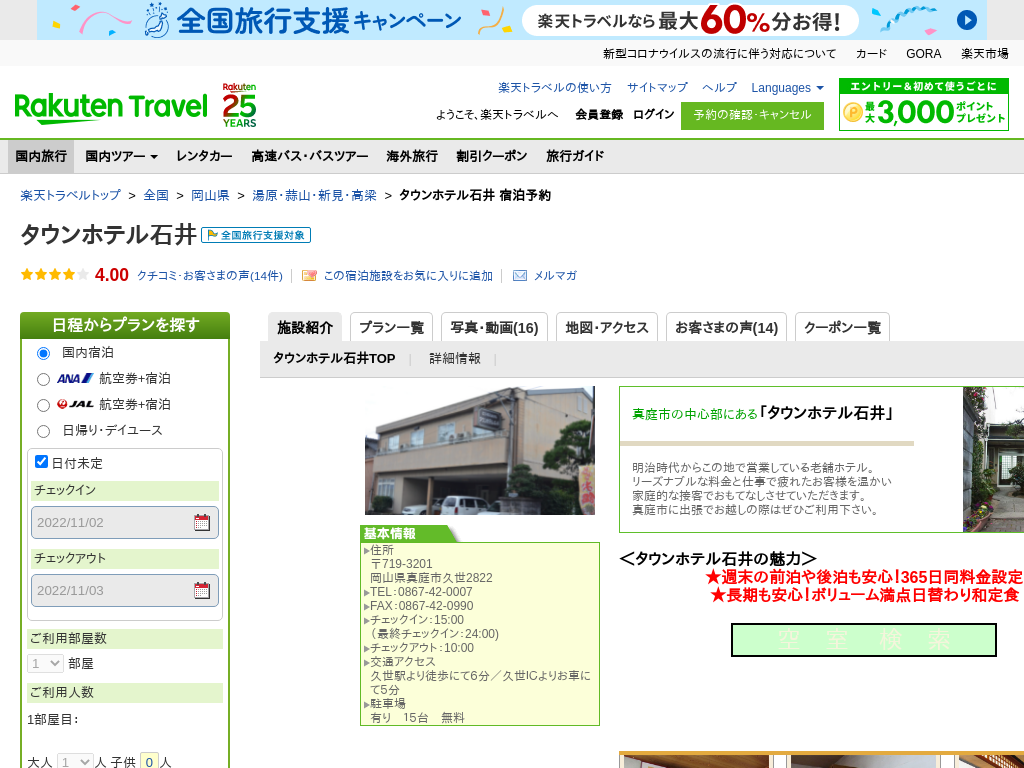Open the プラン一覧 tab
The image size is (1024, 768).
click(x=391, y=327)
